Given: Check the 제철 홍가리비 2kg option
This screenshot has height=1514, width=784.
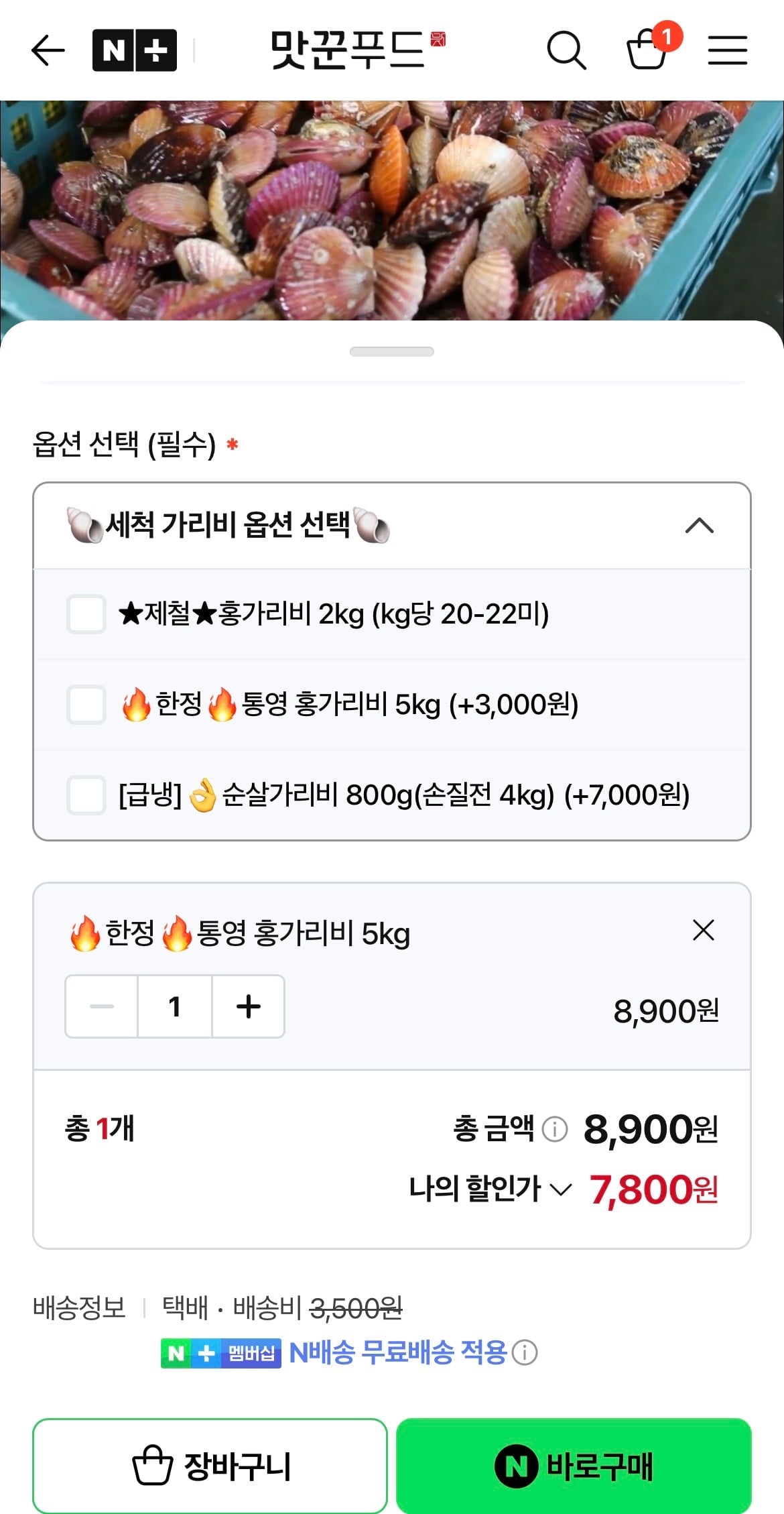Looking at the screenshot, I should click(86, 614).
